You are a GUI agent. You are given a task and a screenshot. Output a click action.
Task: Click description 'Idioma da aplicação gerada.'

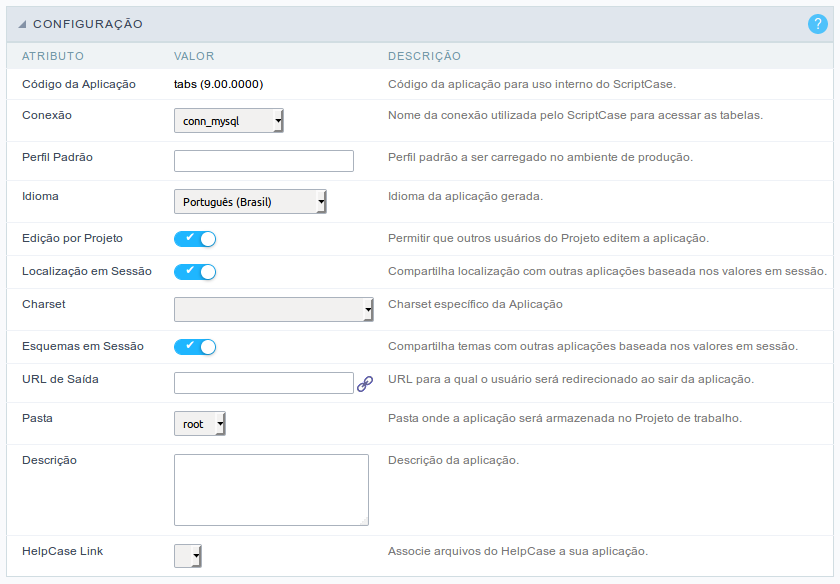pyautogui.click(x=466, y=196)
